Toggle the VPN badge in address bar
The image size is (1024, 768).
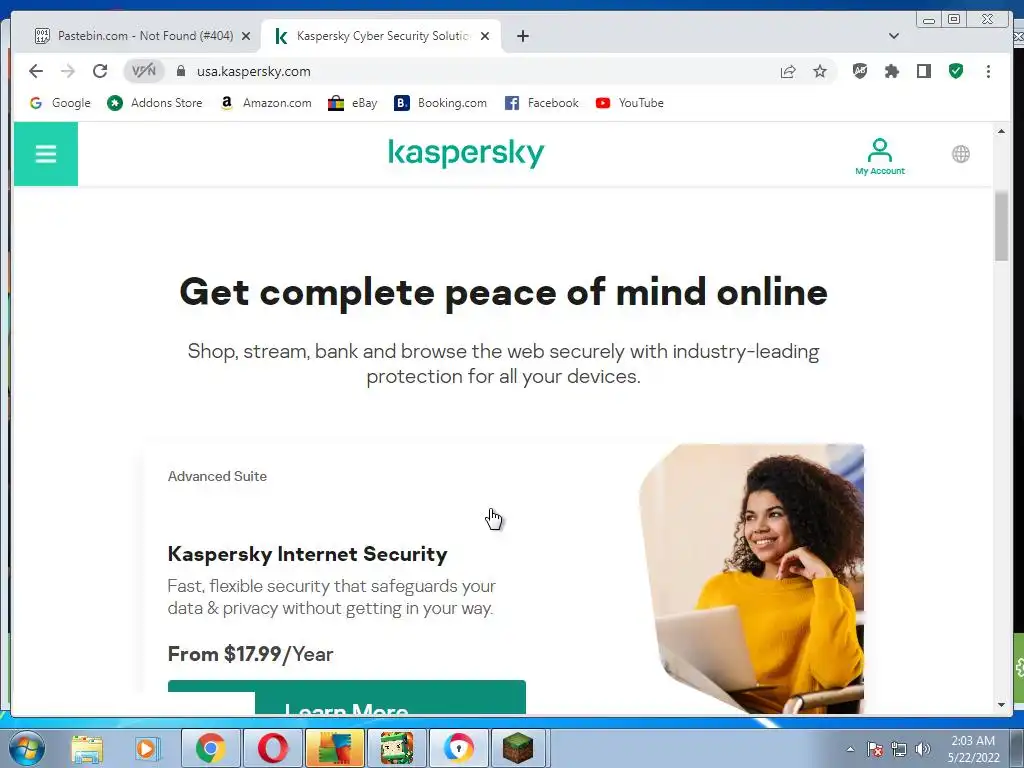pyautogui.click(x=144, y=71)
